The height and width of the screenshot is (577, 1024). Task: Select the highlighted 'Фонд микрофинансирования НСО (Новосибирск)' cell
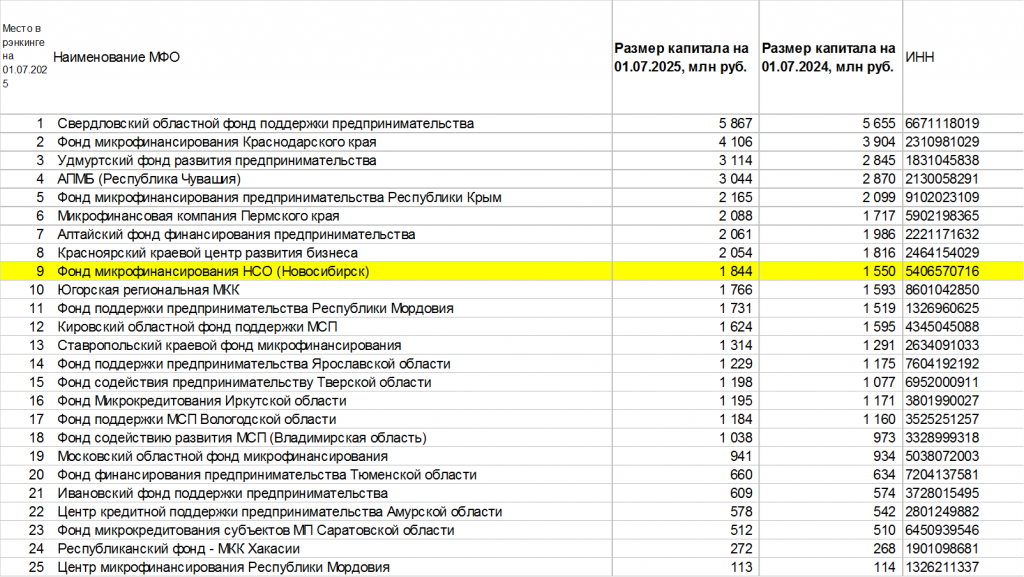point(214,271)
